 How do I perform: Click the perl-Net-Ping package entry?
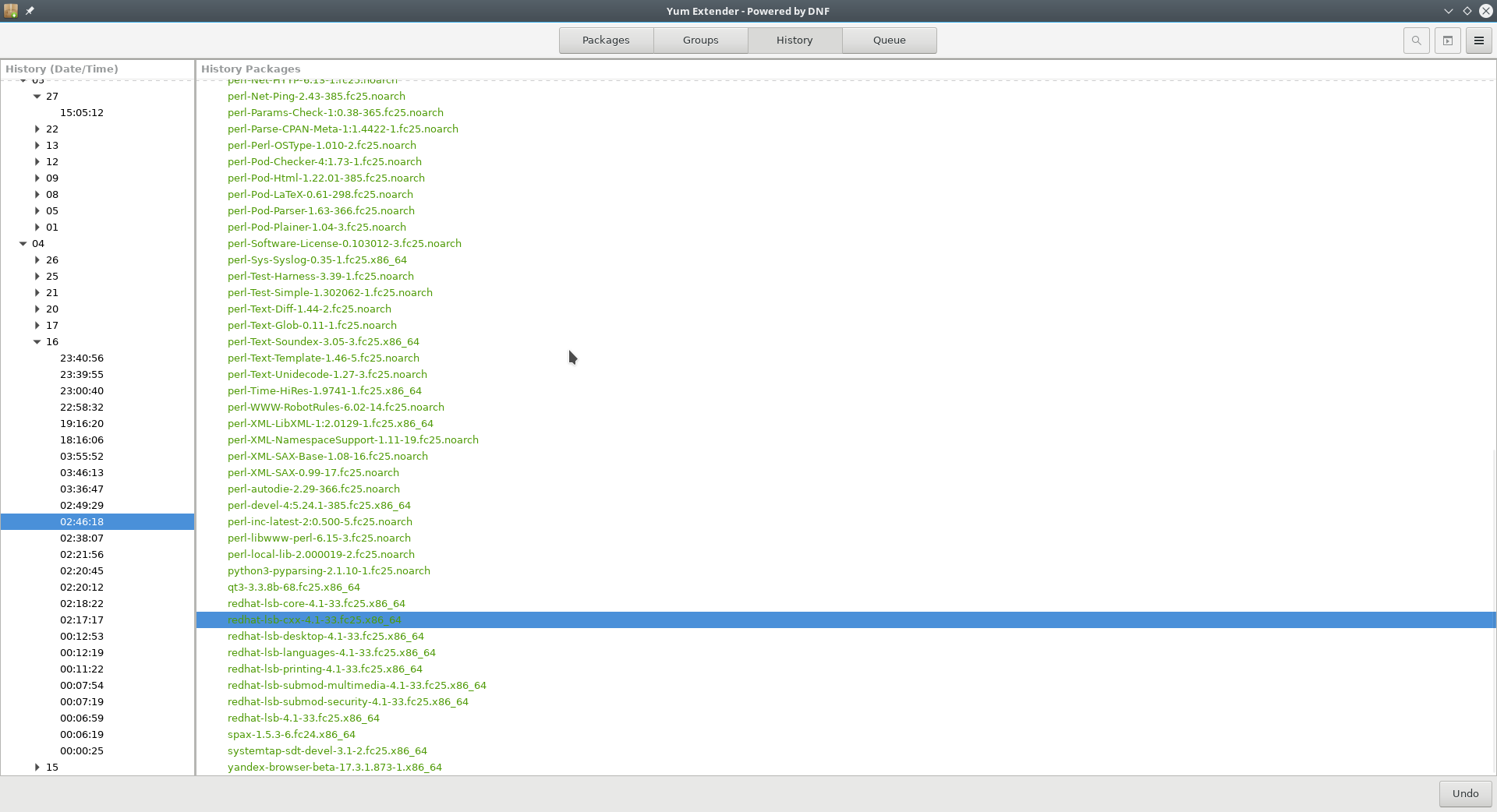tap(316, 97)
